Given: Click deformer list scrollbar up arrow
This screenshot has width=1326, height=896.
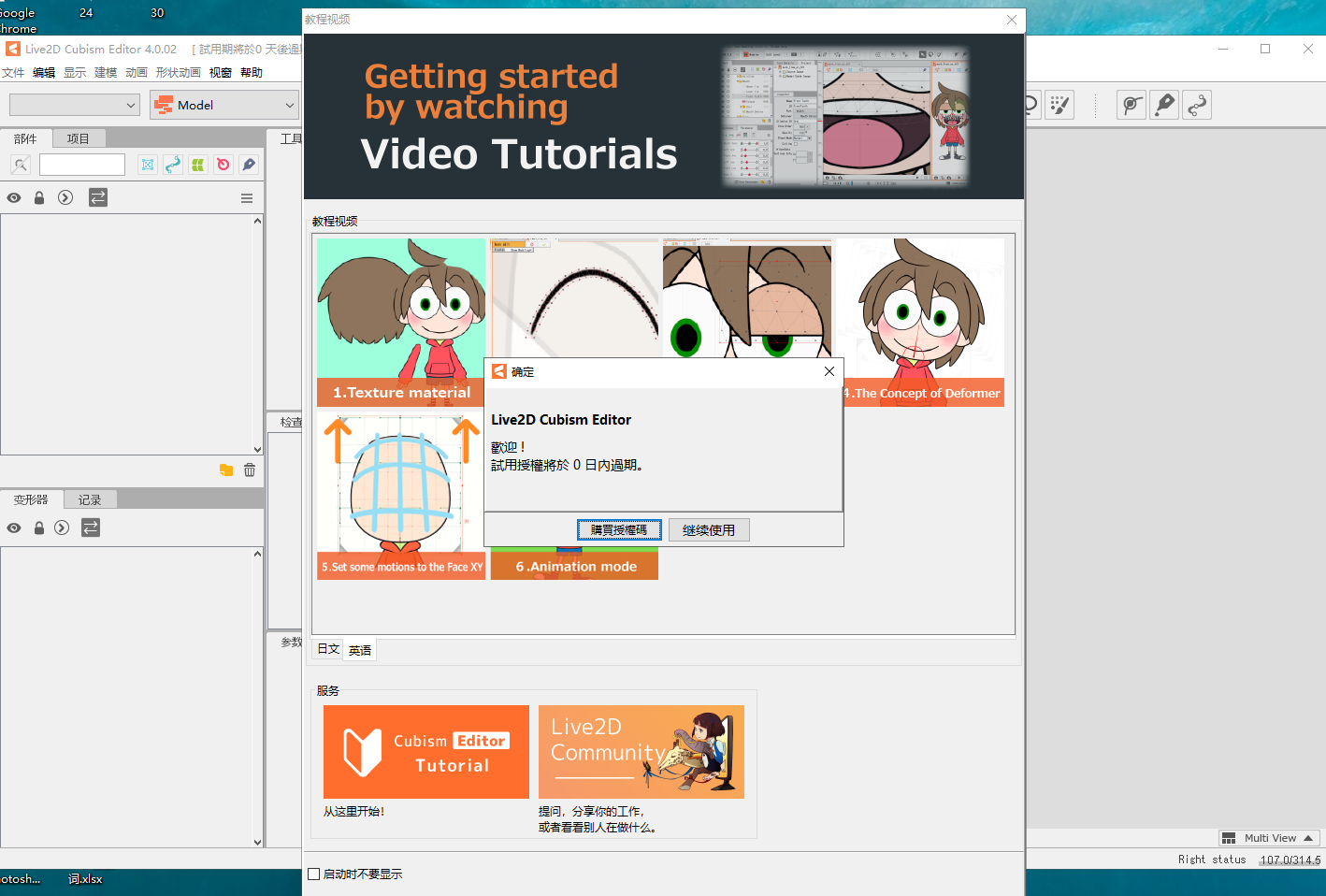Looking at the screenshot, I should (x=257, y=554).
